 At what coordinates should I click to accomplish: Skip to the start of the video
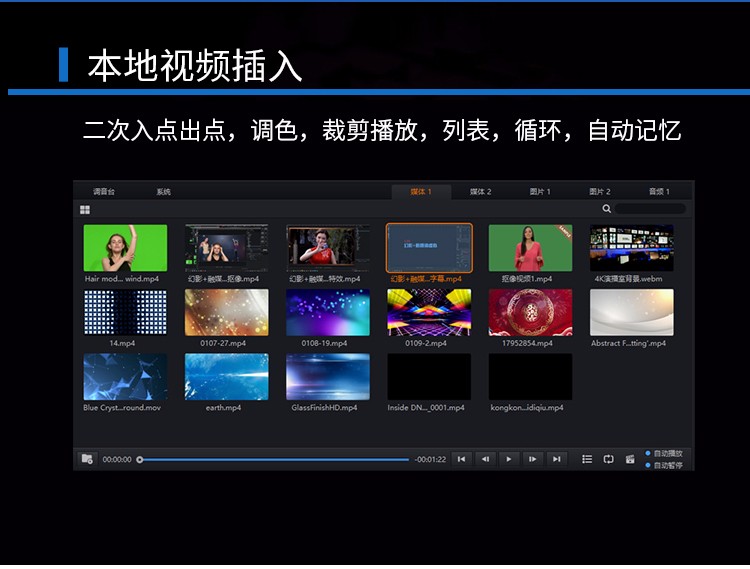pos(461,459)
